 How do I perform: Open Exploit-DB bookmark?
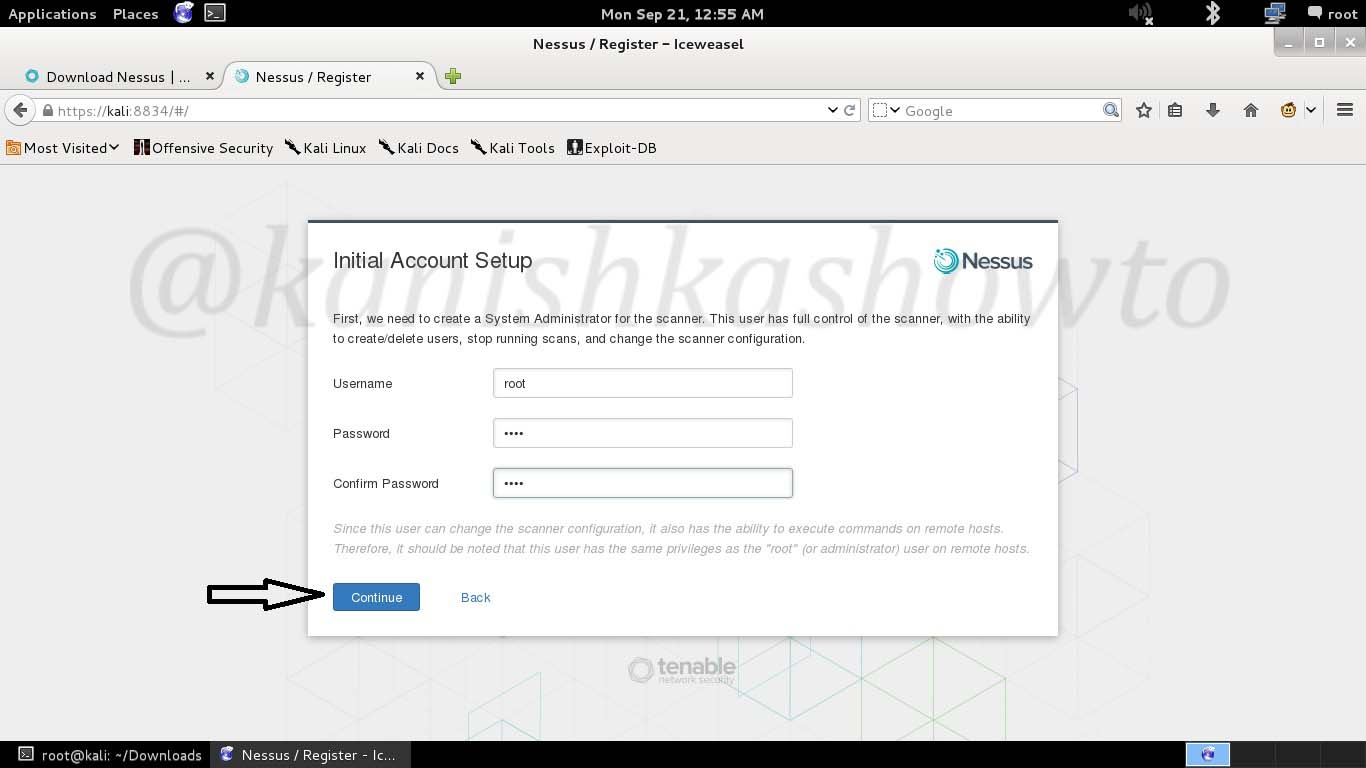612,148
